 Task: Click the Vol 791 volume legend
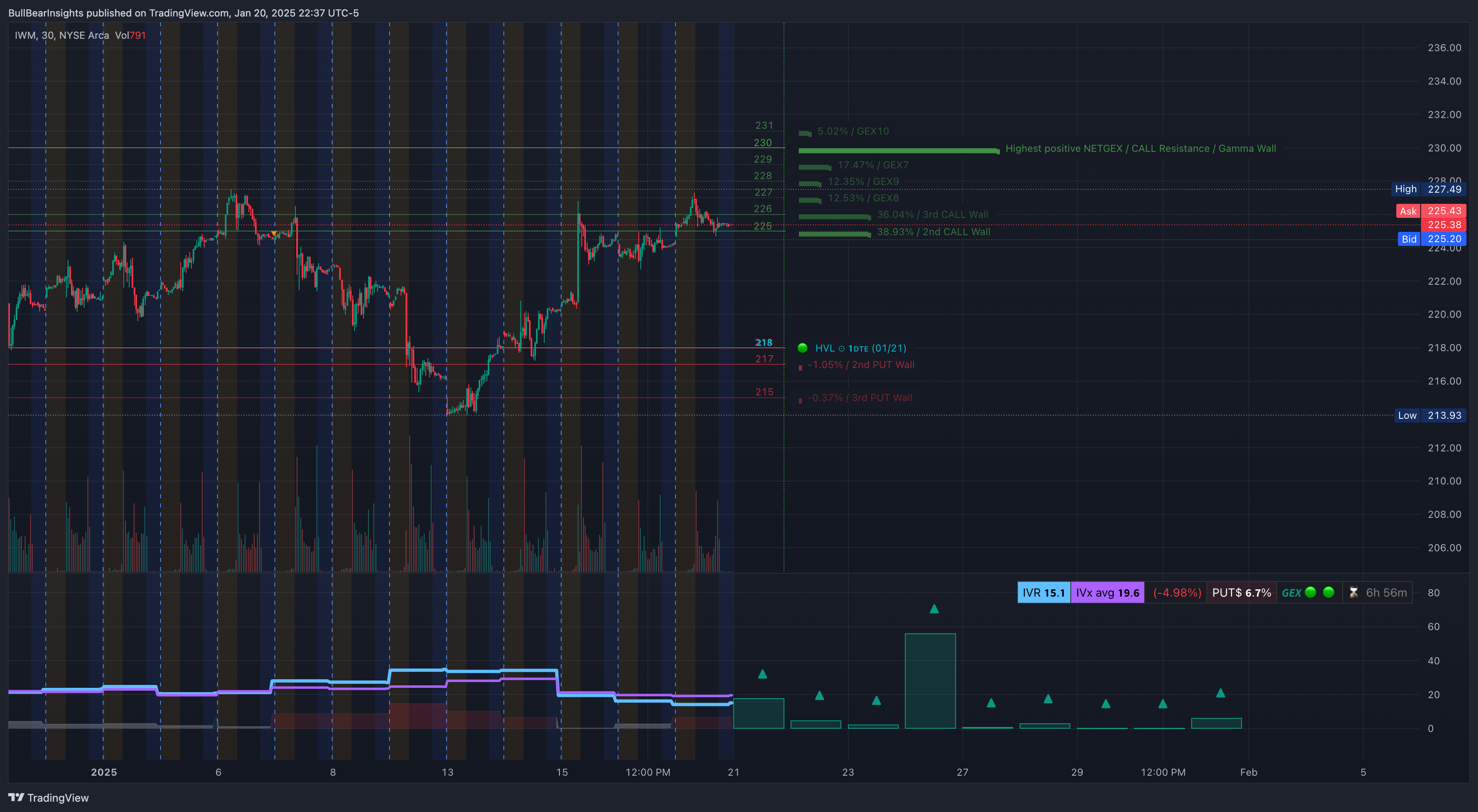pos(130,35)
